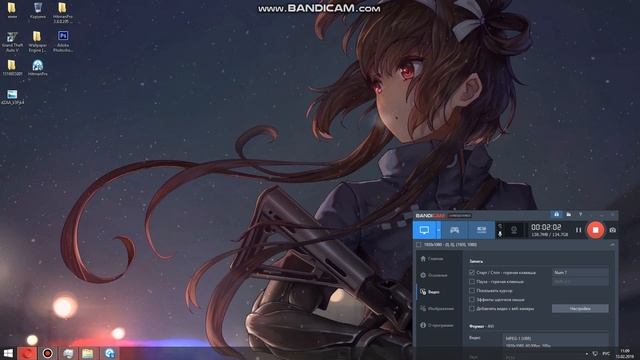Click the lock icon in Bandicam title bar
Image resolution: width=640 pixels, height=360 pixels.
click(556, 214)
